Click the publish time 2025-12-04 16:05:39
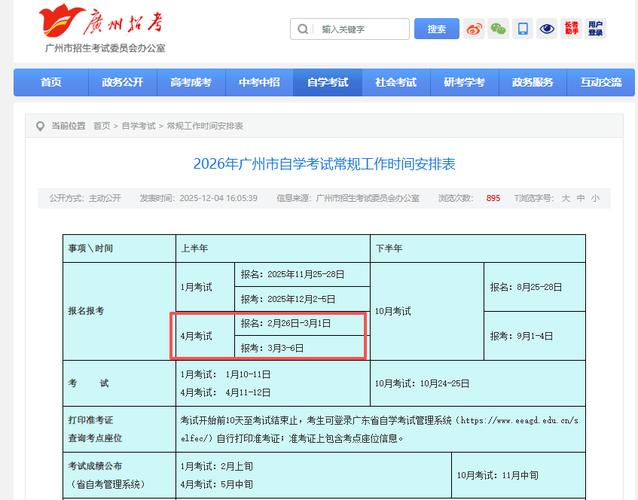 [218, 198]
